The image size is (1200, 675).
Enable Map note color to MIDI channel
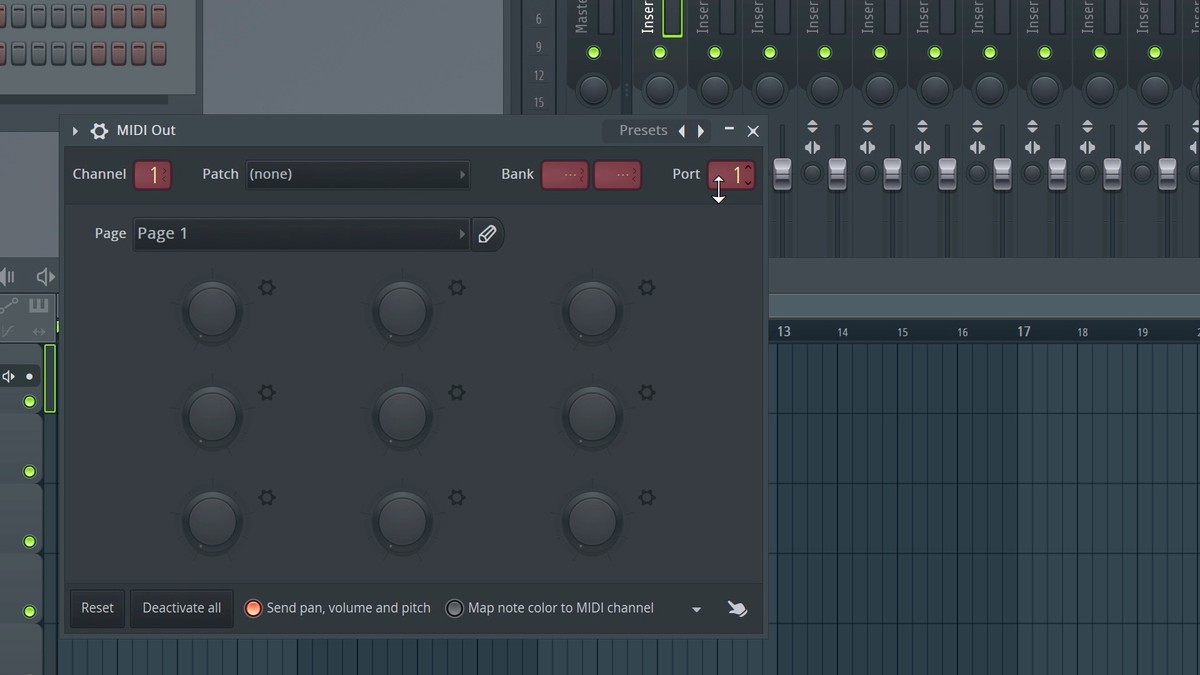[455, 608]
